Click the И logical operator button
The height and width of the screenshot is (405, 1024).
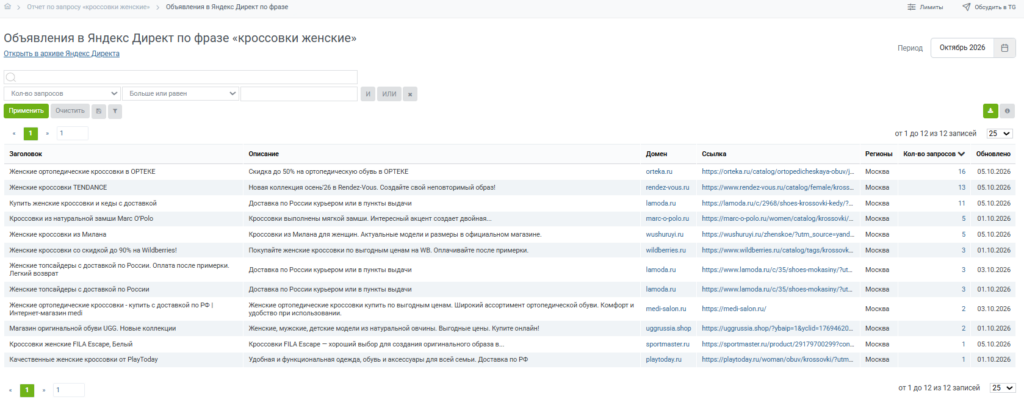pyautogui.click(x=368, y=94)
